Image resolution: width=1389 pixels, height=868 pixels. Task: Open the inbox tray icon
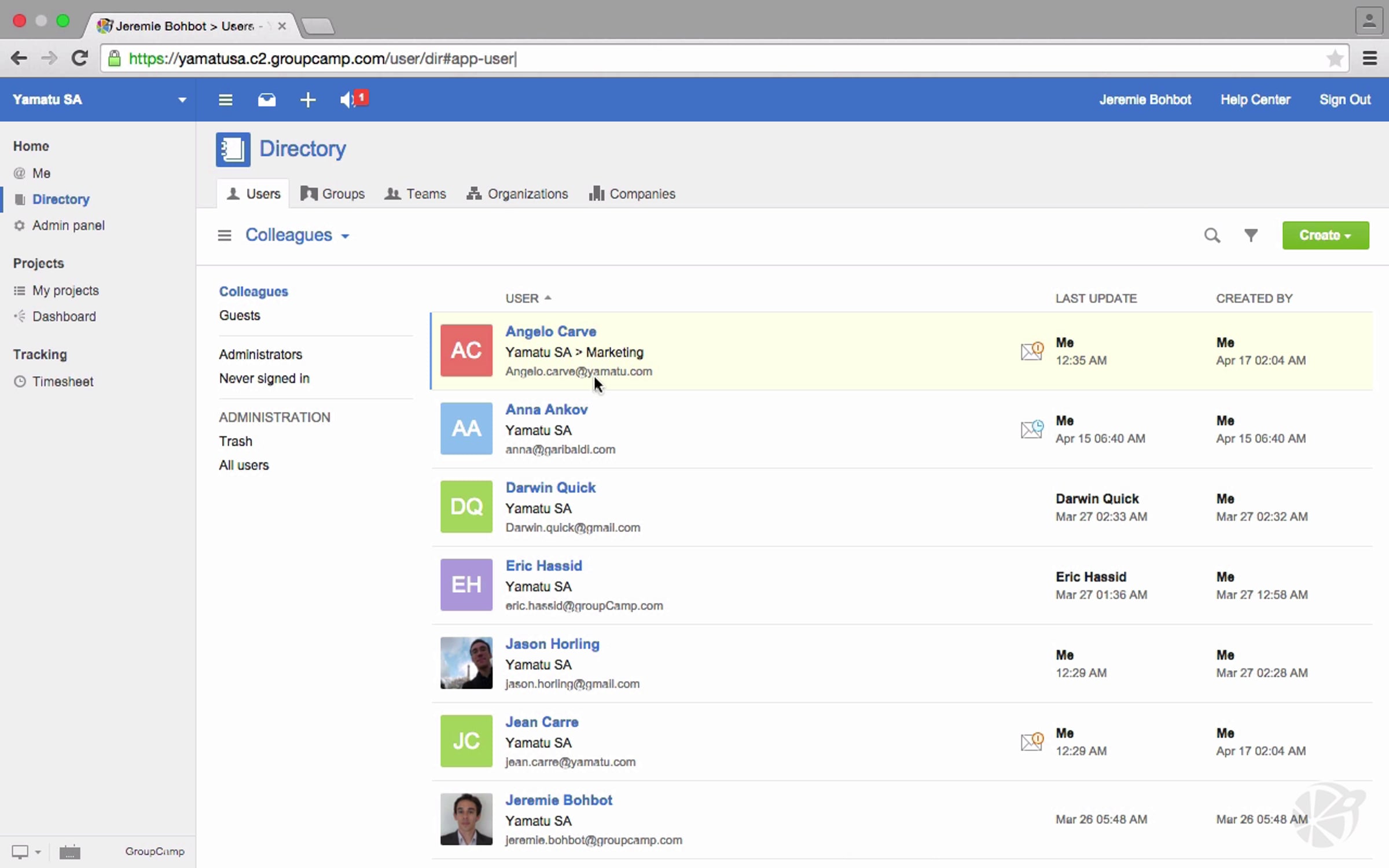point(266,100)
